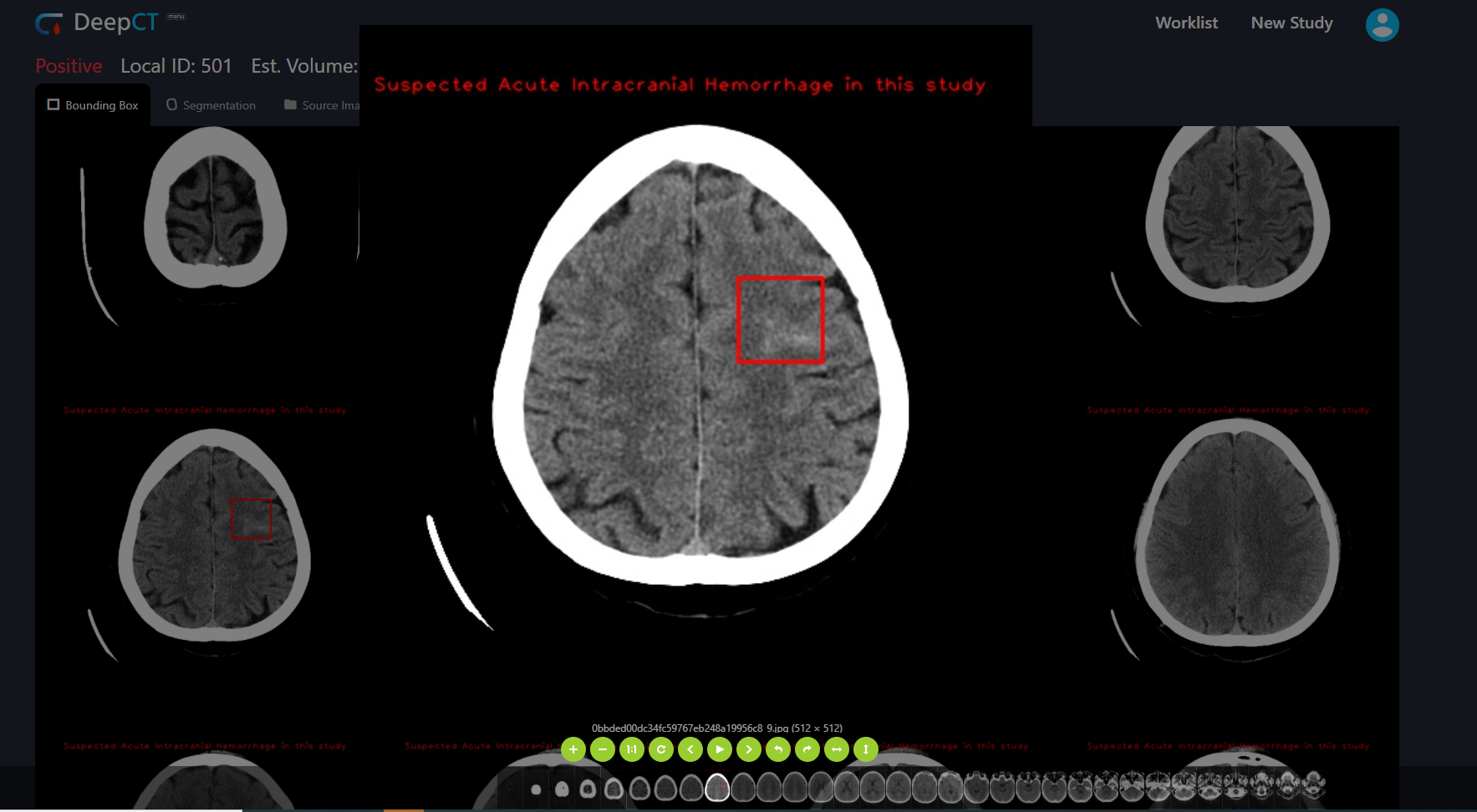
Task: Open the Source Images tab
Action: click(321, 105)
